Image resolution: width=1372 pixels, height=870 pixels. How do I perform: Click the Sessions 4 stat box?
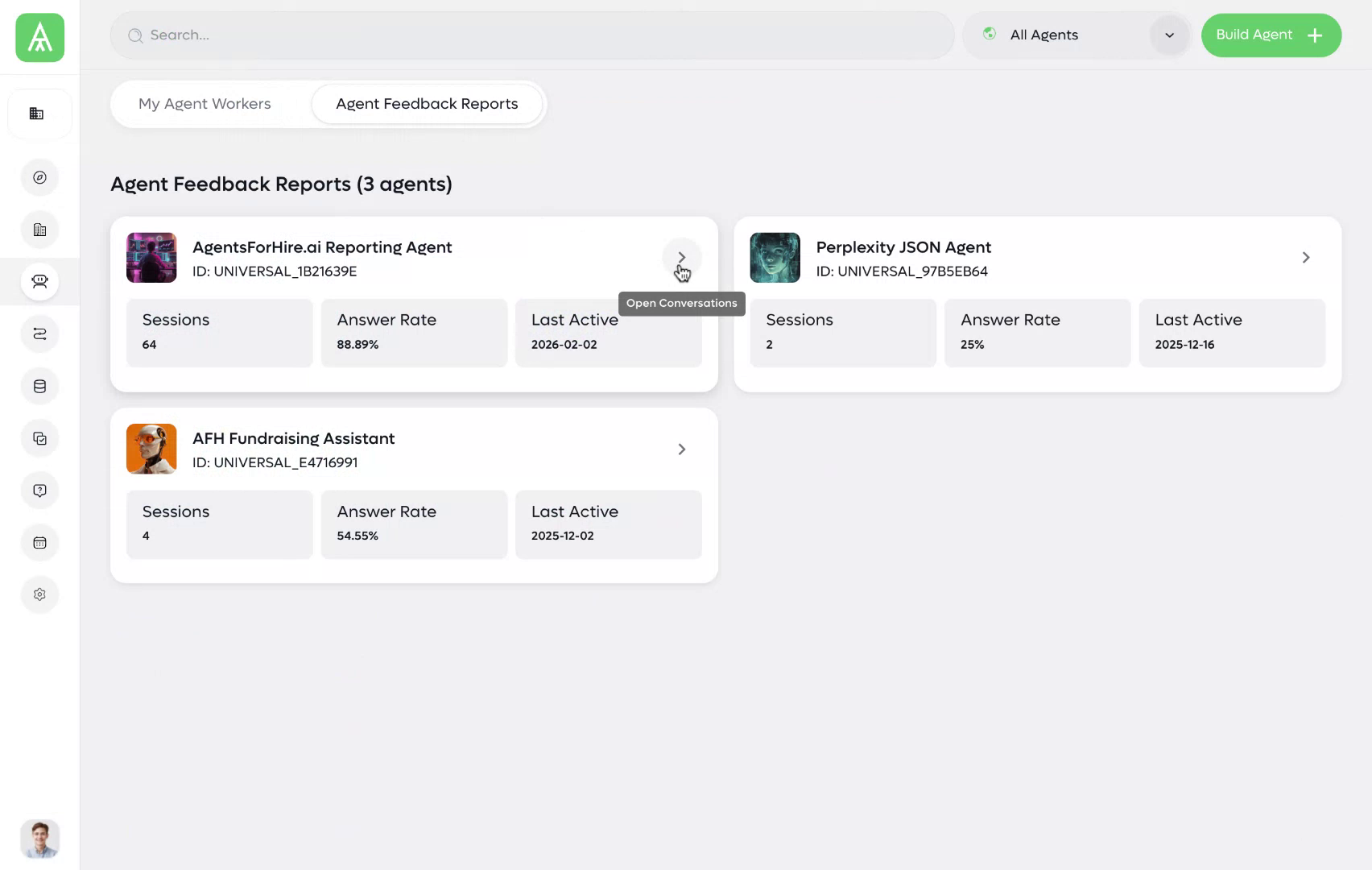tap(220, 524)
